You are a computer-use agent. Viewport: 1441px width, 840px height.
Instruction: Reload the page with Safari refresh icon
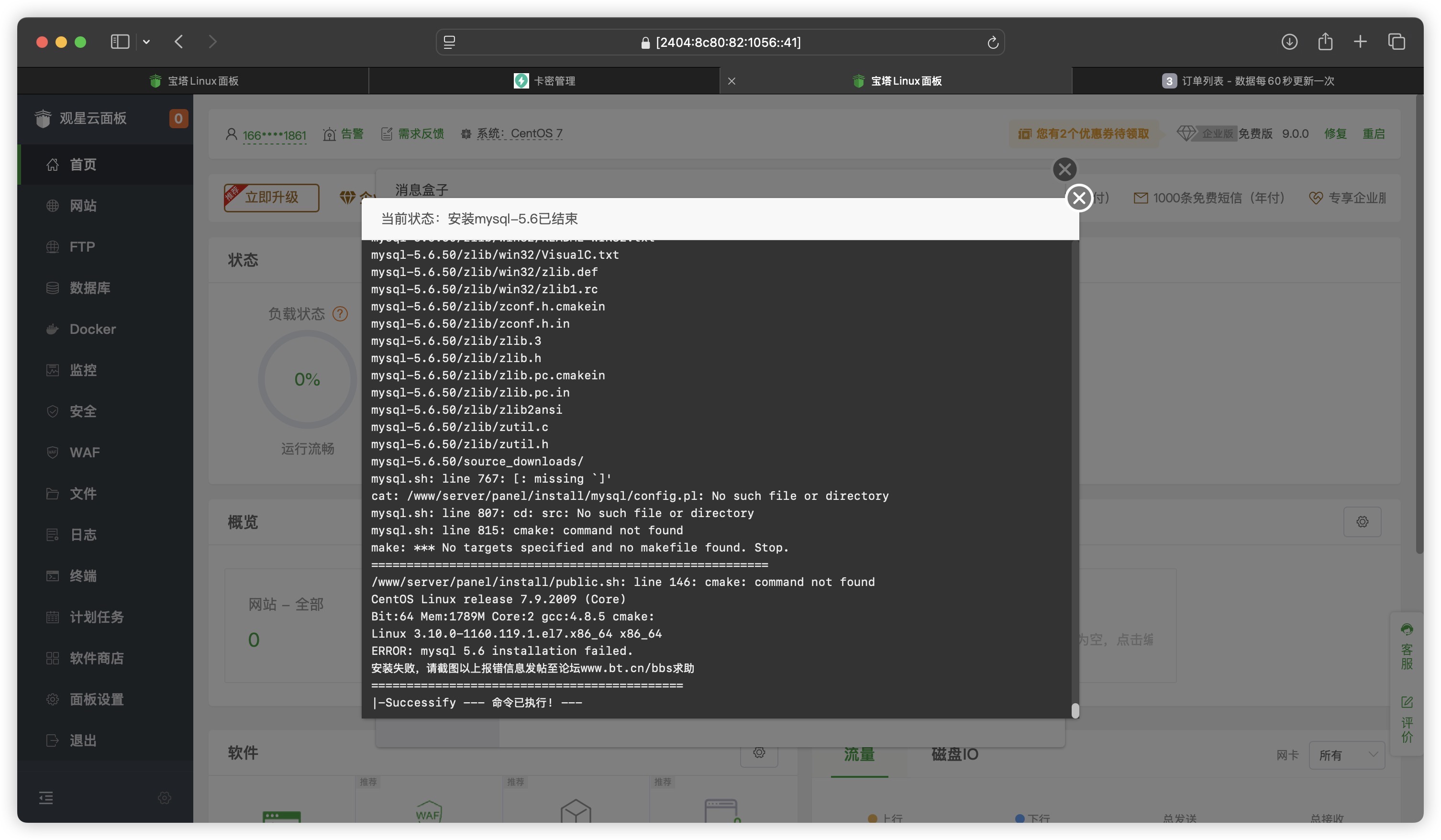(992, 42)
